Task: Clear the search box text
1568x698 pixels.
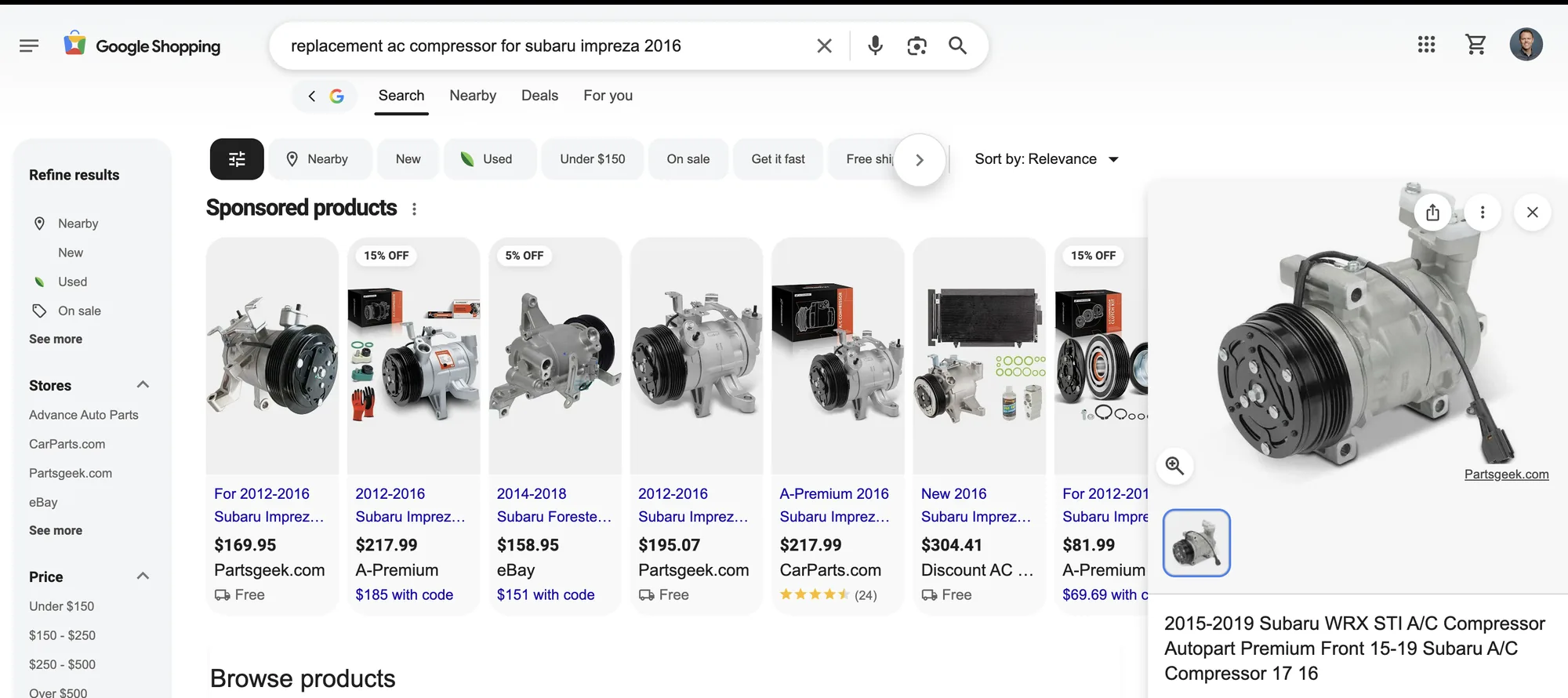Action: coord(824,45)
